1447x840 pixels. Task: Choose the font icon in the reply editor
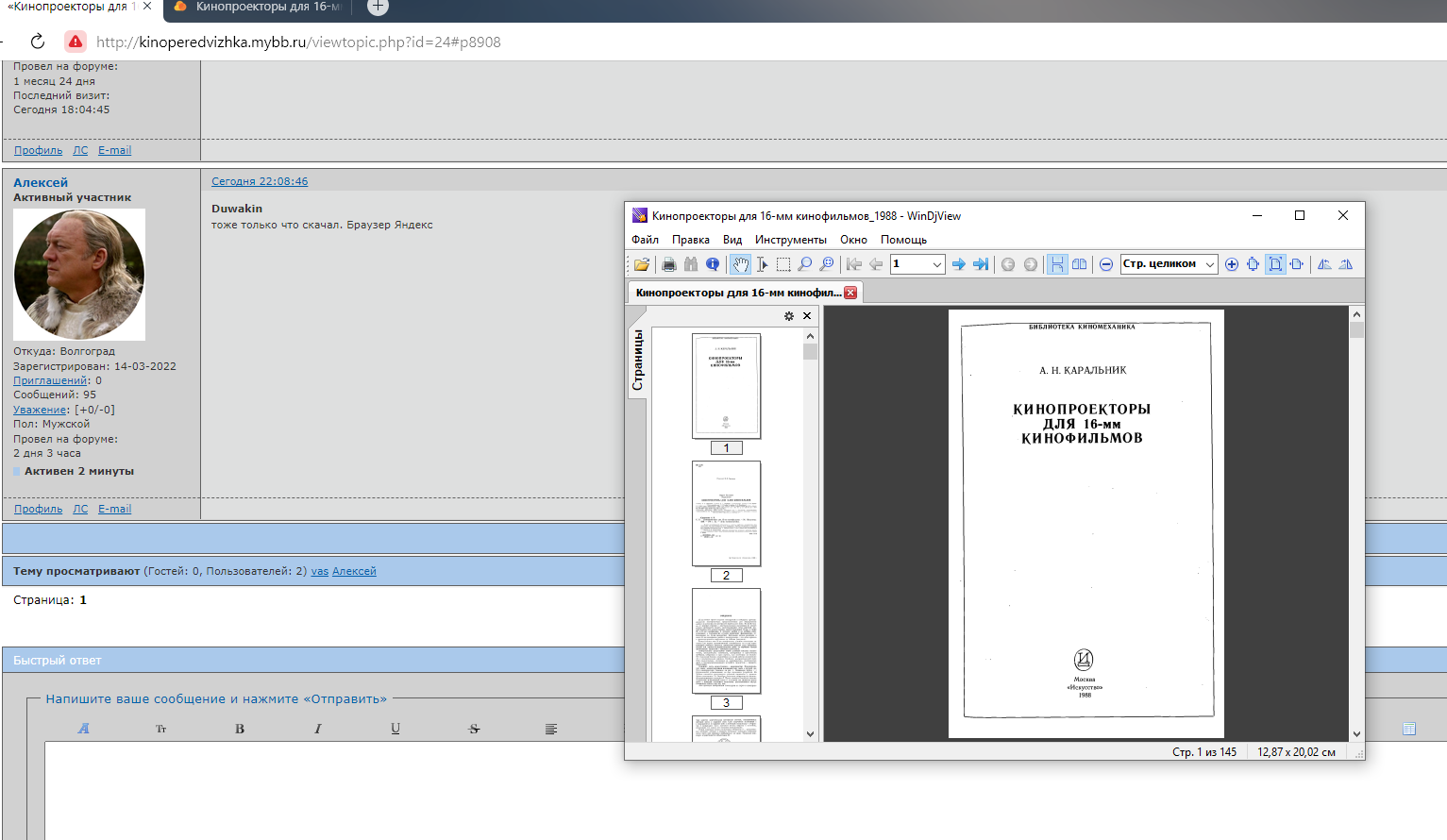pos(83,729)
